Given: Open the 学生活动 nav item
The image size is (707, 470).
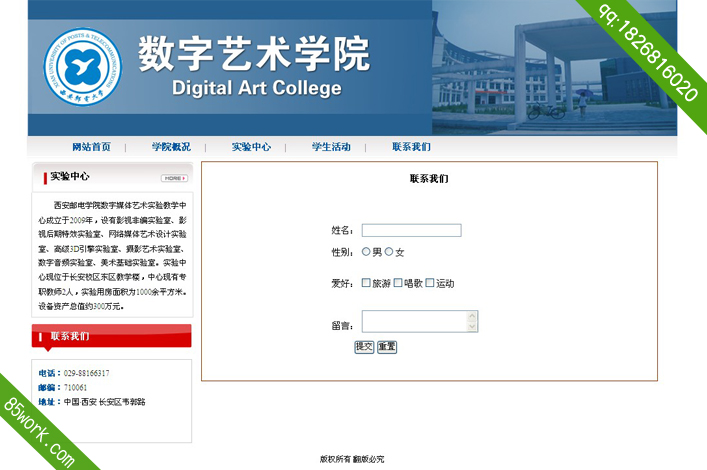Looking at the screenshot, I should pyautogui.click(x=331, y=147).
